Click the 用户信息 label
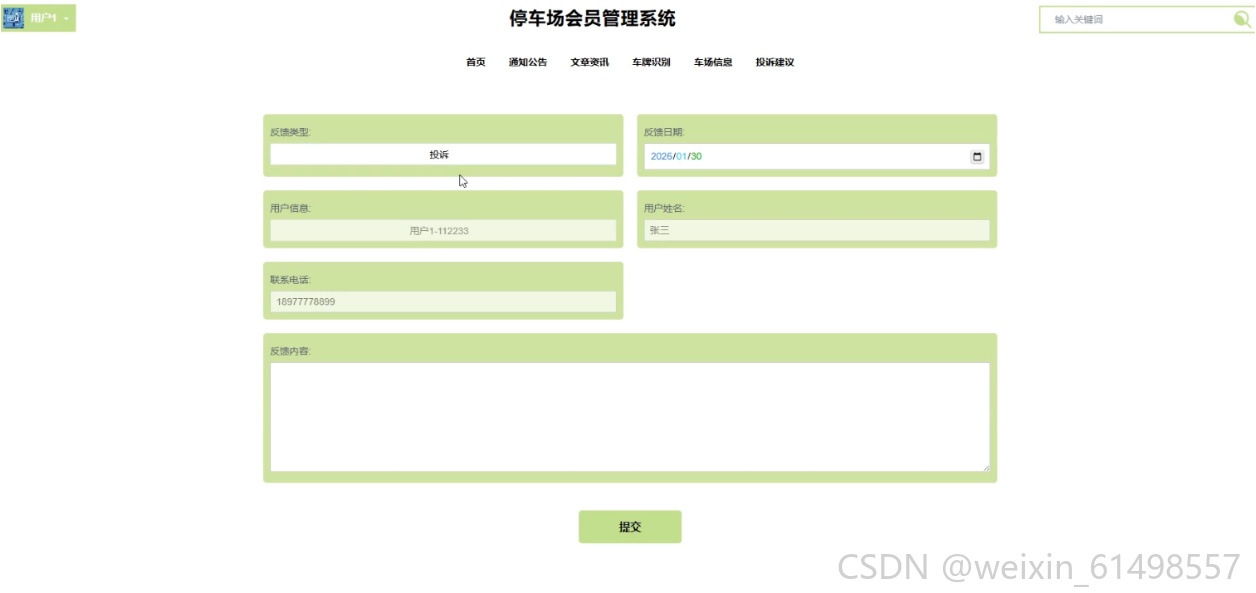1256x593 pixels. [x=290, y=208]
